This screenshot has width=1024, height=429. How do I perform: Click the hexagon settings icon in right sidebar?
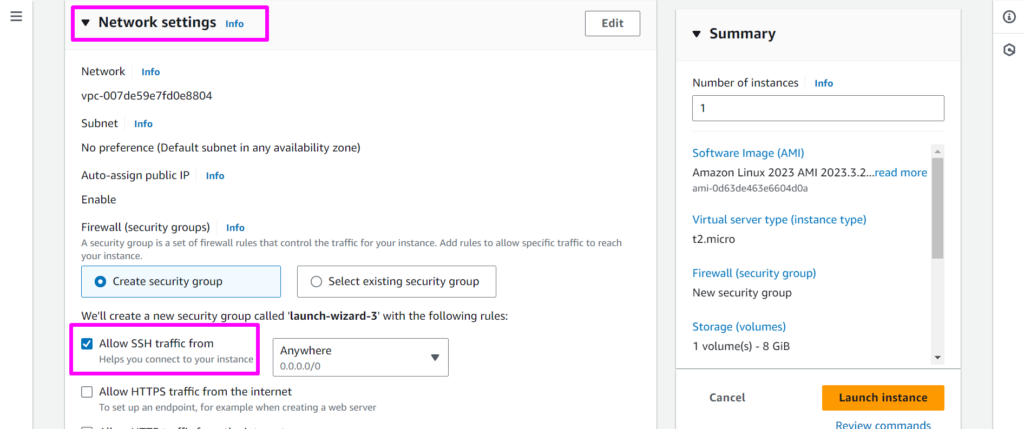1009,49
